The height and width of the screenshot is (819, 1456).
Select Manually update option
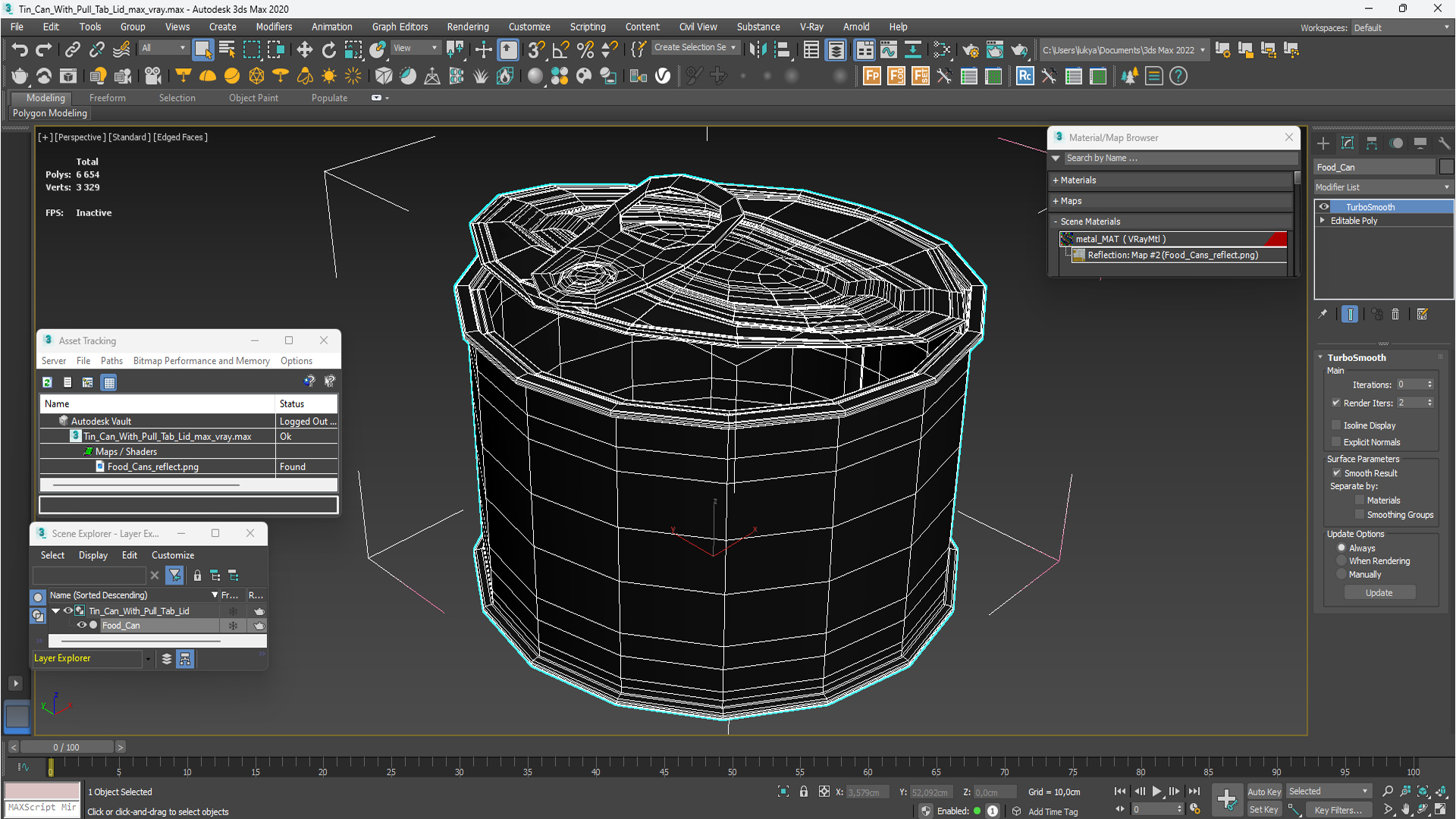tap(1341, 575)
